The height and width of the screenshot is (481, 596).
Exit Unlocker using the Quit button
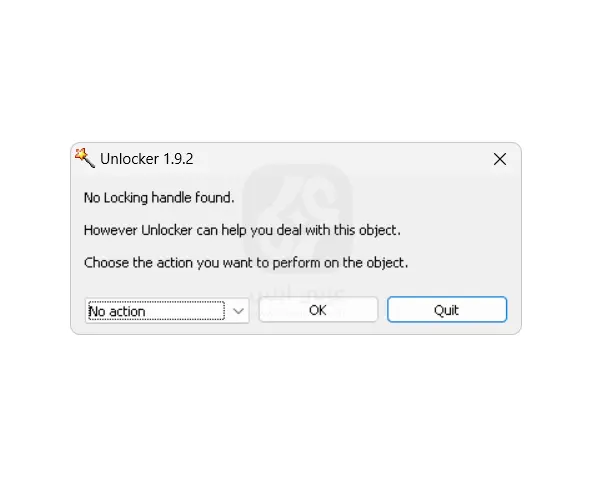pyautogui.click(x=447, y=310)
